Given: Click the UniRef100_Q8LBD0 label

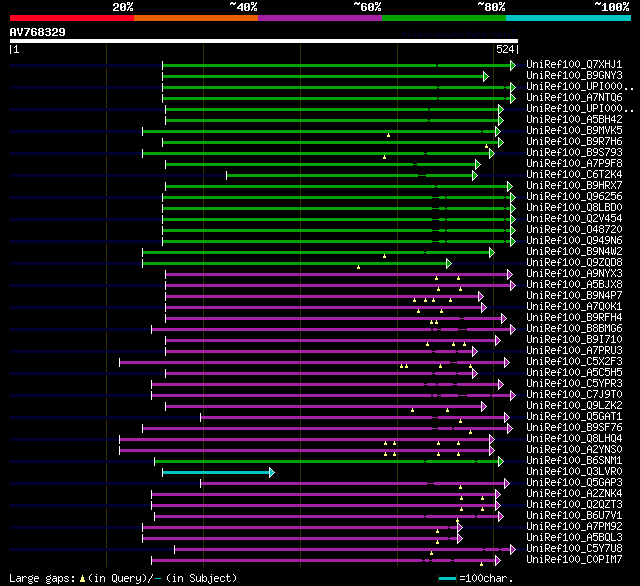Looking at the screenshot, I should pyautogui.click(x=574, y=207).
